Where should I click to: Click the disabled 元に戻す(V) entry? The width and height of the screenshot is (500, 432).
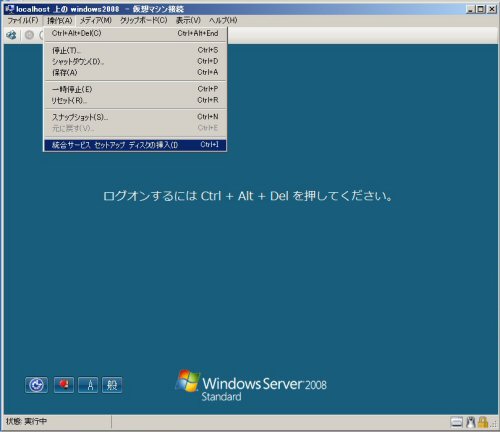135,128
